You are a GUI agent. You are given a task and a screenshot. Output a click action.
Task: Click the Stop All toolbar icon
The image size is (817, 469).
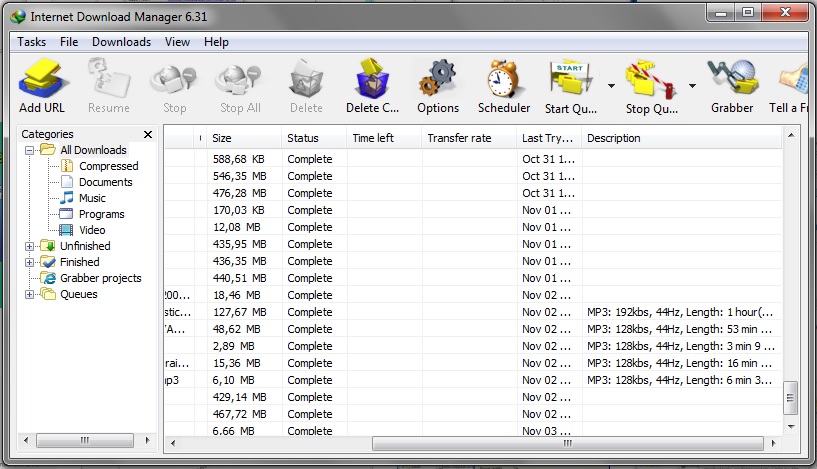coord(240,79)
